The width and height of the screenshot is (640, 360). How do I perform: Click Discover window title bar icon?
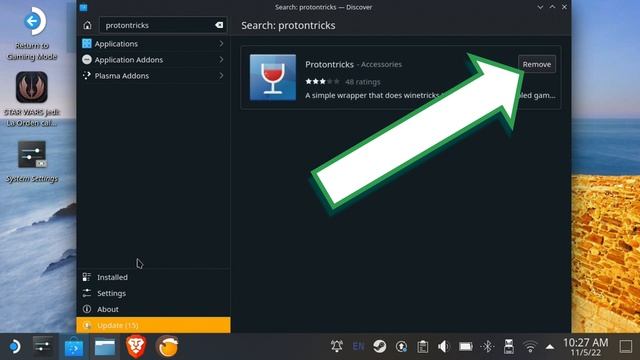point(84,7)
